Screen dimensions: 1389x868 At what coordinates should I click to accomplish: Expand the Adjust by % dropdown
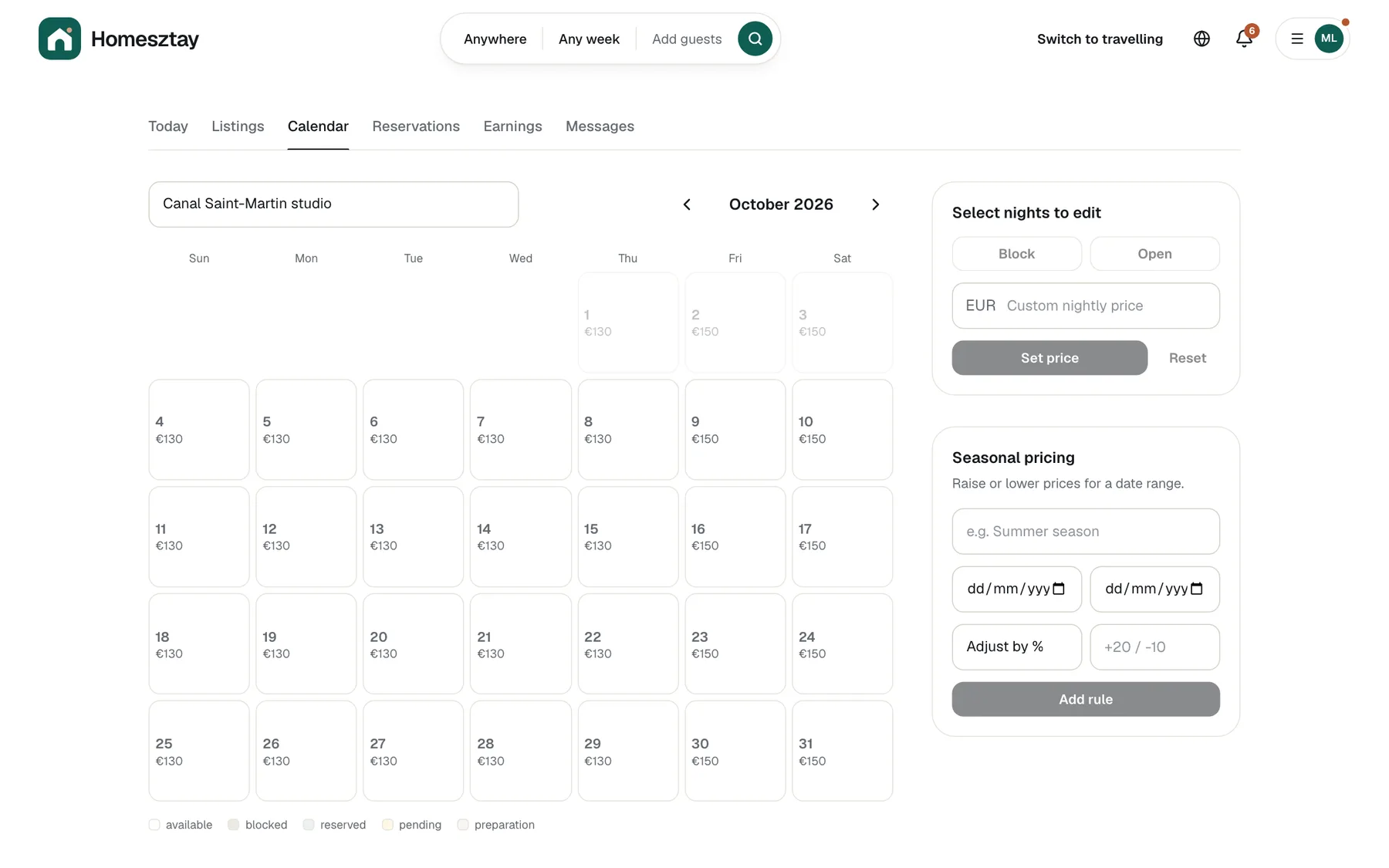point(1016,647)
